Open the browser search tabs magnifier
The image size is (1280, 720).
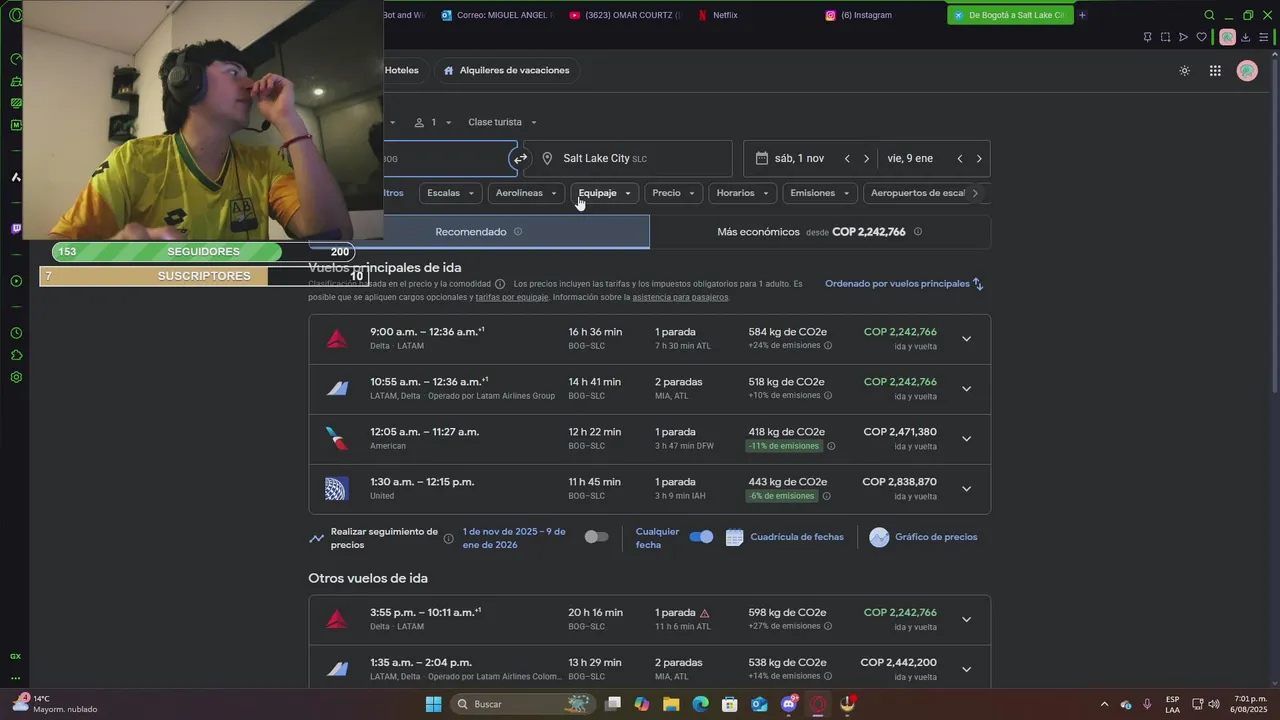click(1209, 15)
